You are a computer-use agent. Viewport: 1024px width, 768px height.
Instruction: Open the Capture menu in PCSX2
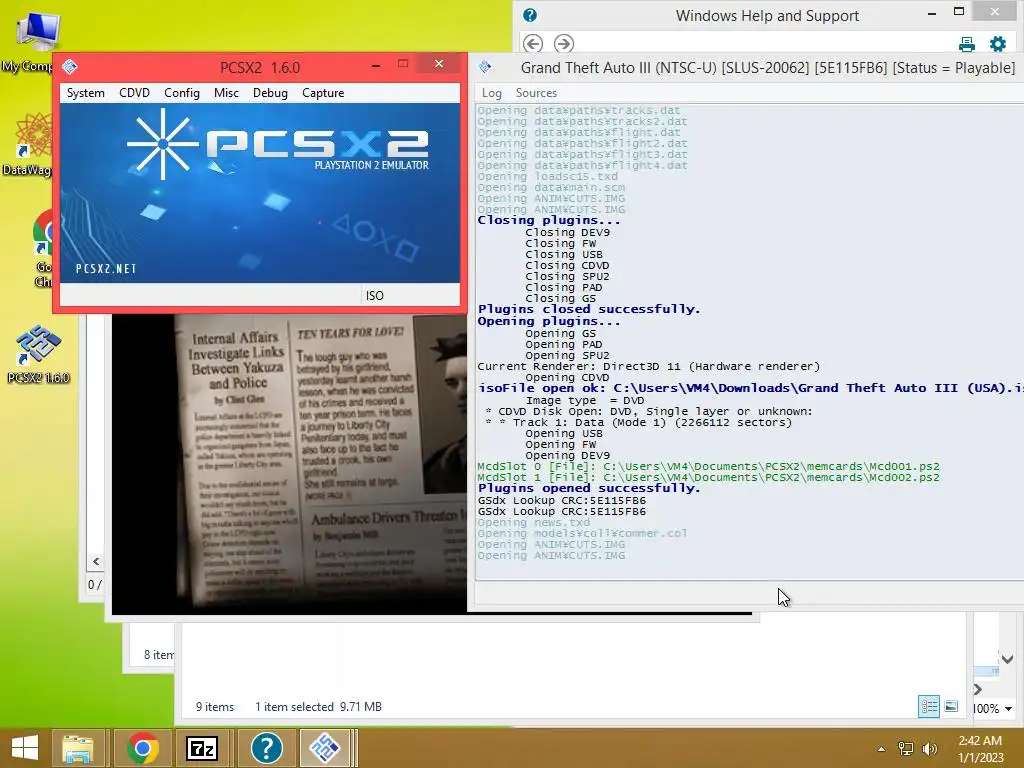pyautogui.click(x=323, y=93)
